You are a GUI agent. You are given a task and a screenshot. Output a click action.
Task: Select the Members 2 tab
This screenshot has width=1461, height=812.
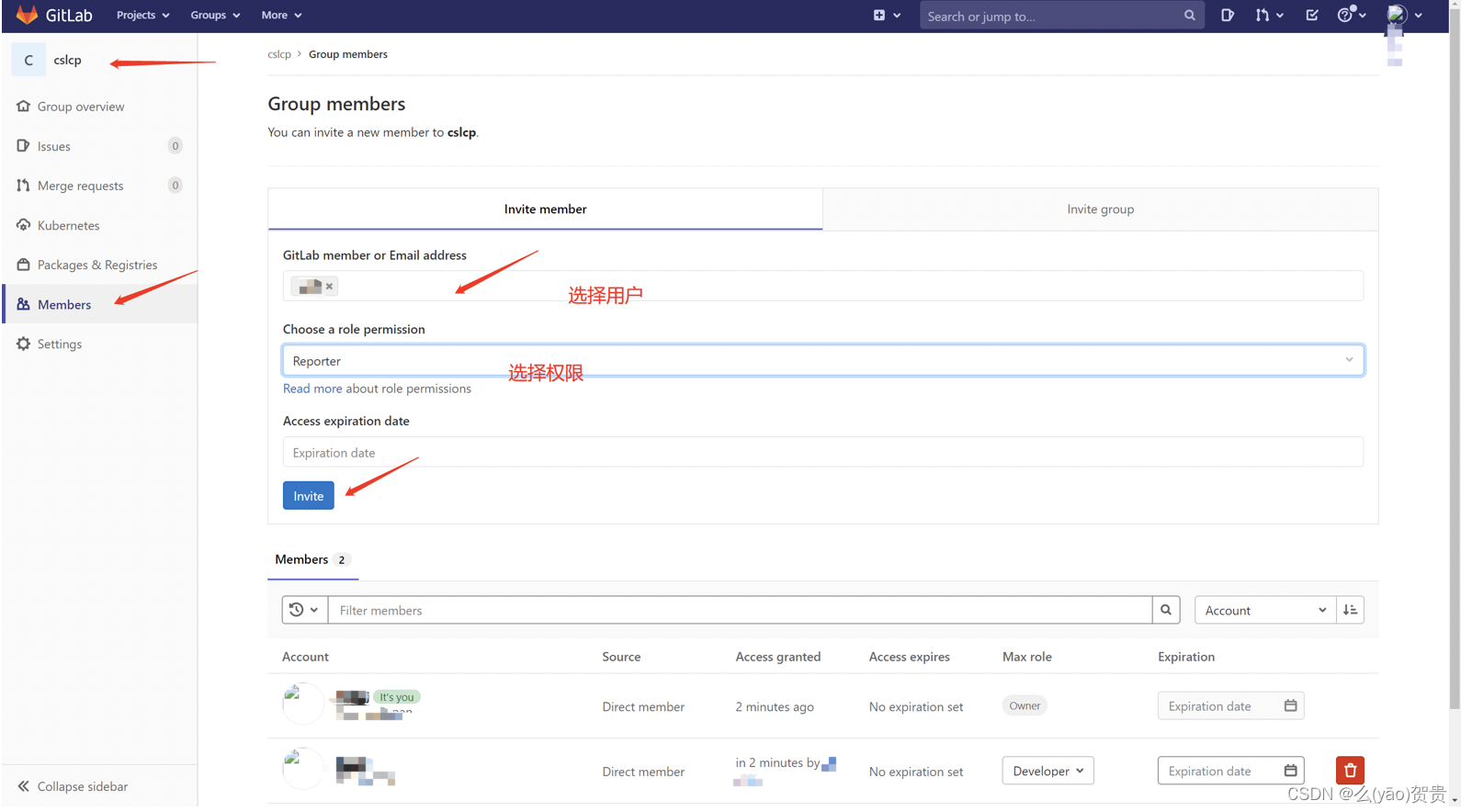pos(312,559)
